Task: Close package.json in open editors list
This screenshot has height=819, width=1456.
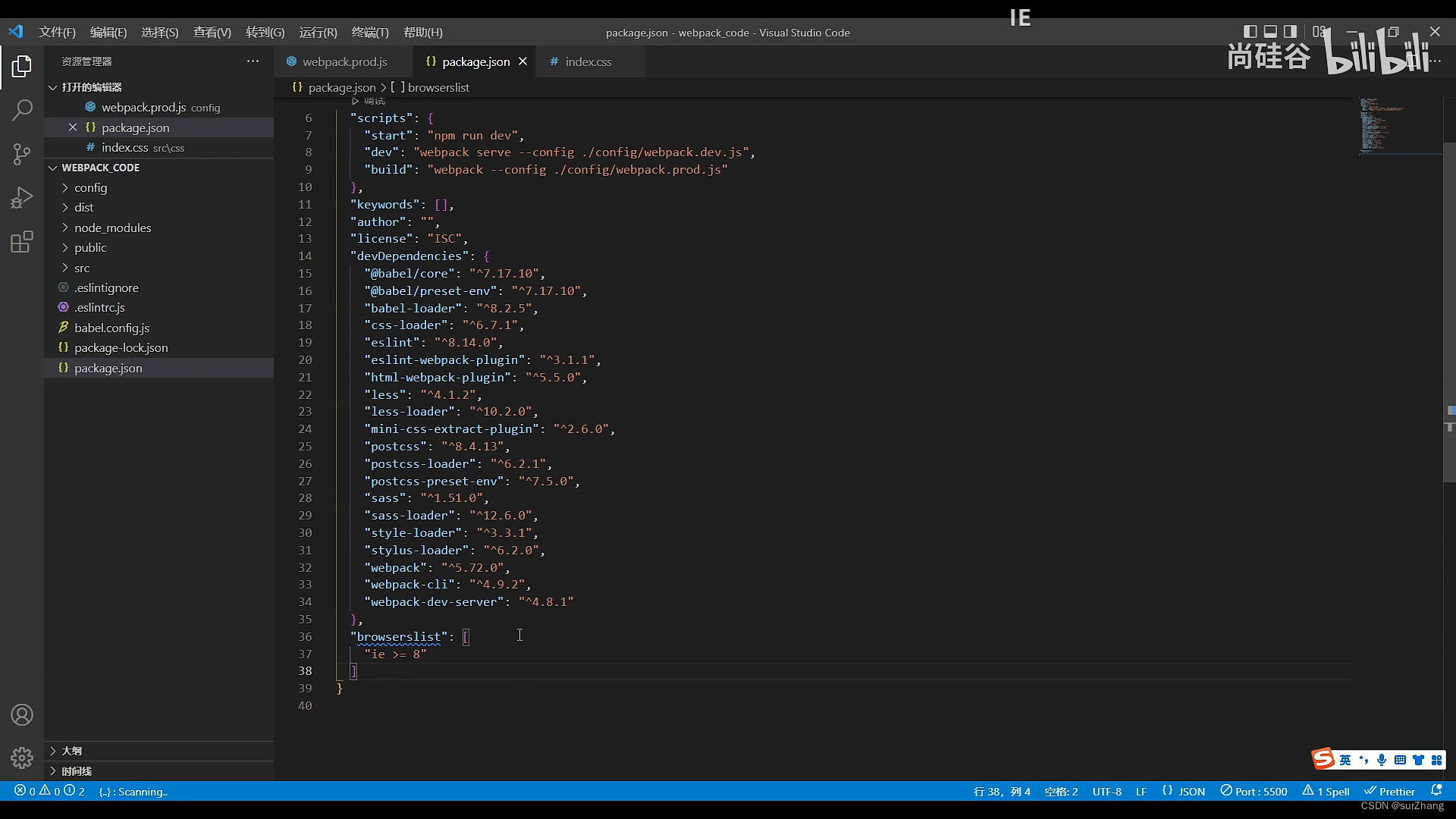Action: [x=73, y=127]
